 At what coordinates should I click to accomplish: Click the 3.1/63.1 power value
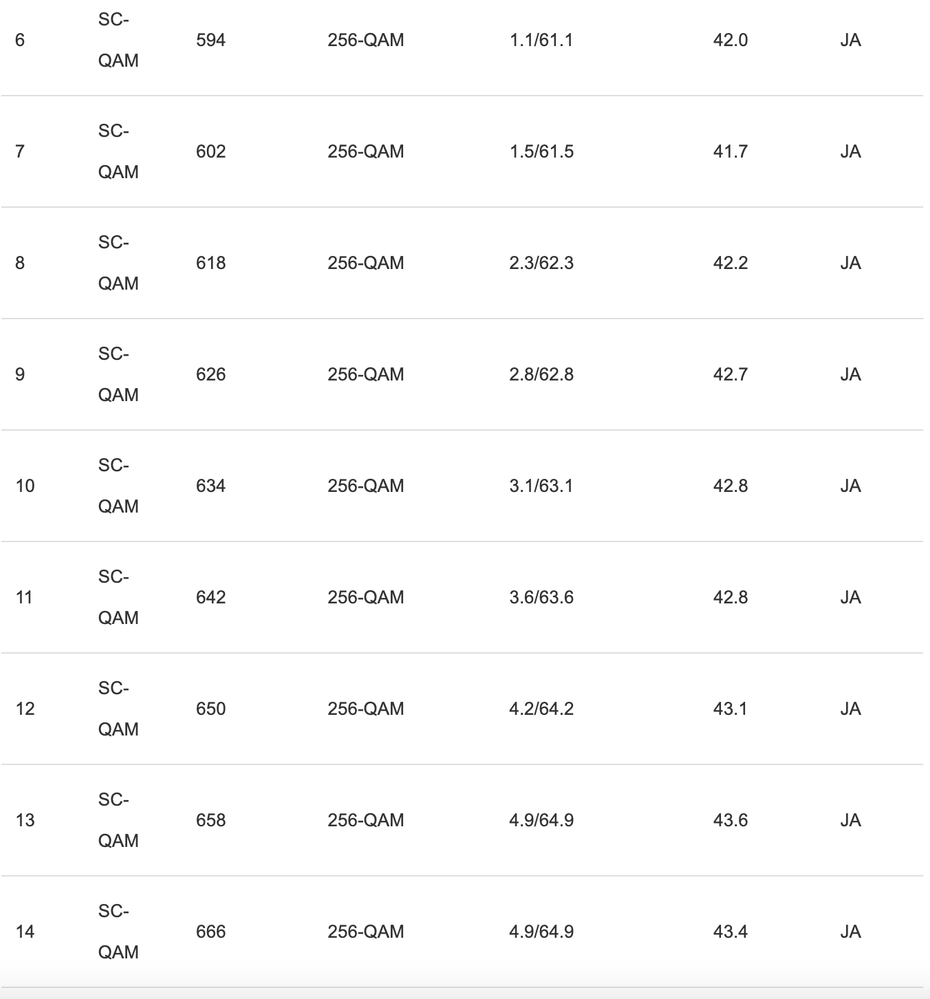541,487
